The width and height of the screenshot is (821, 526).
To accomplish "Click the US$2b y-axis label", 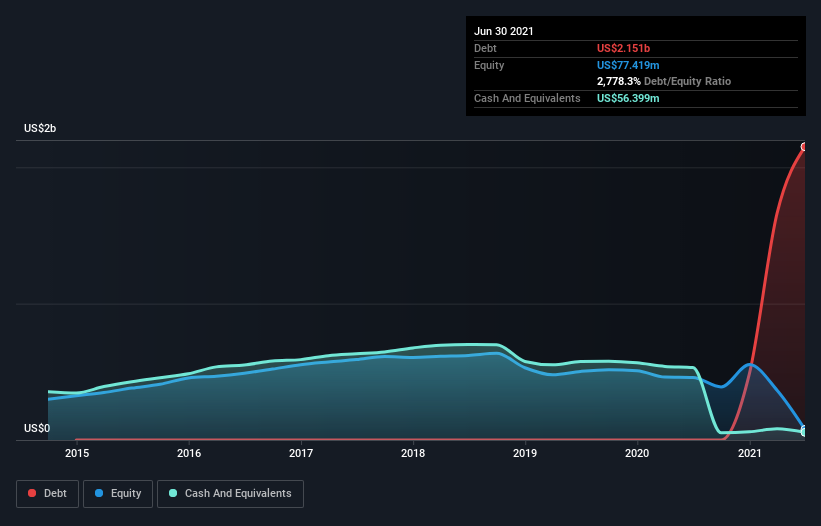I will click(40, 128).
